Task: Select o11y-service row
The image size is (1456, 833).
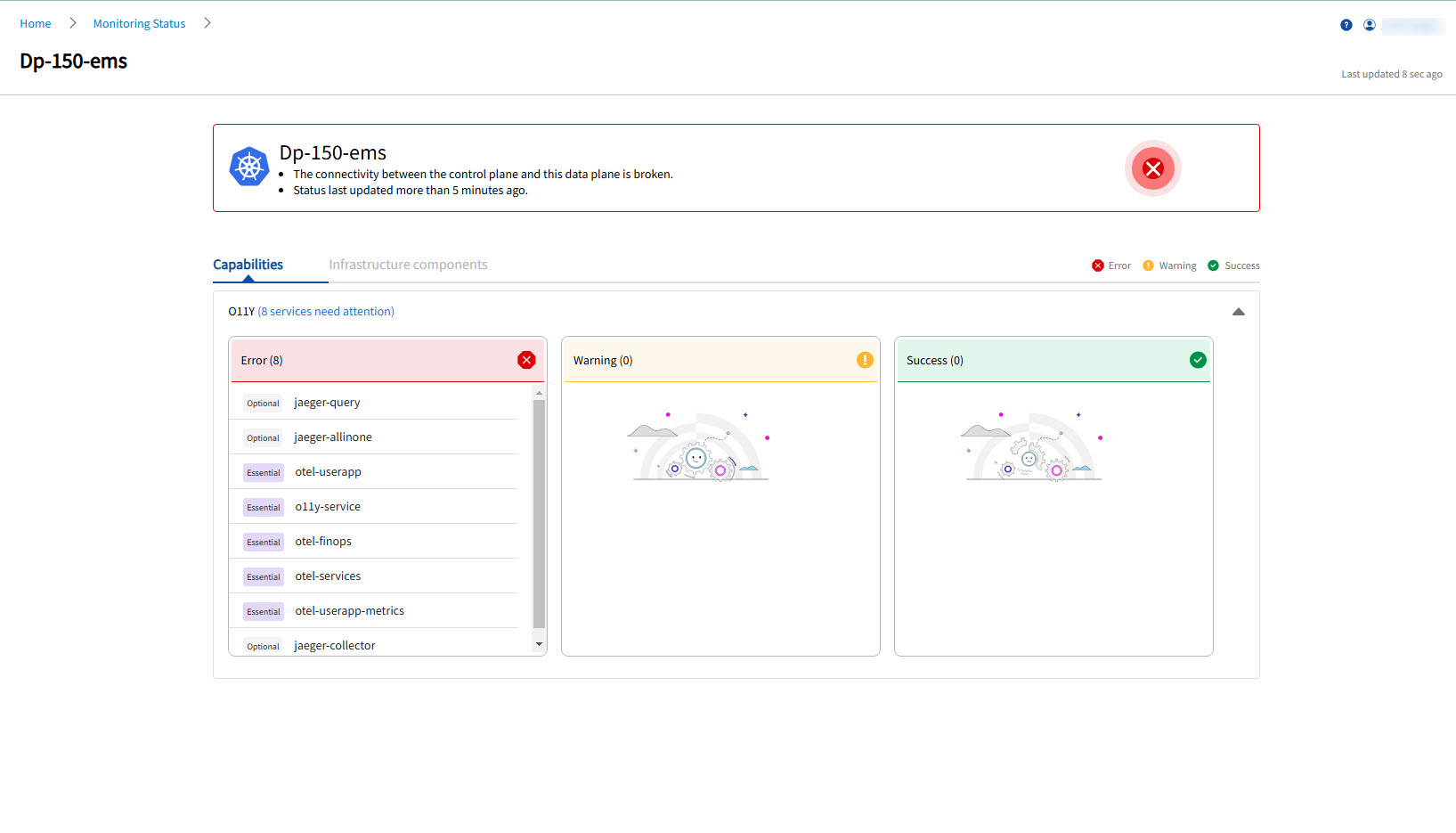Action: point(374,507)
